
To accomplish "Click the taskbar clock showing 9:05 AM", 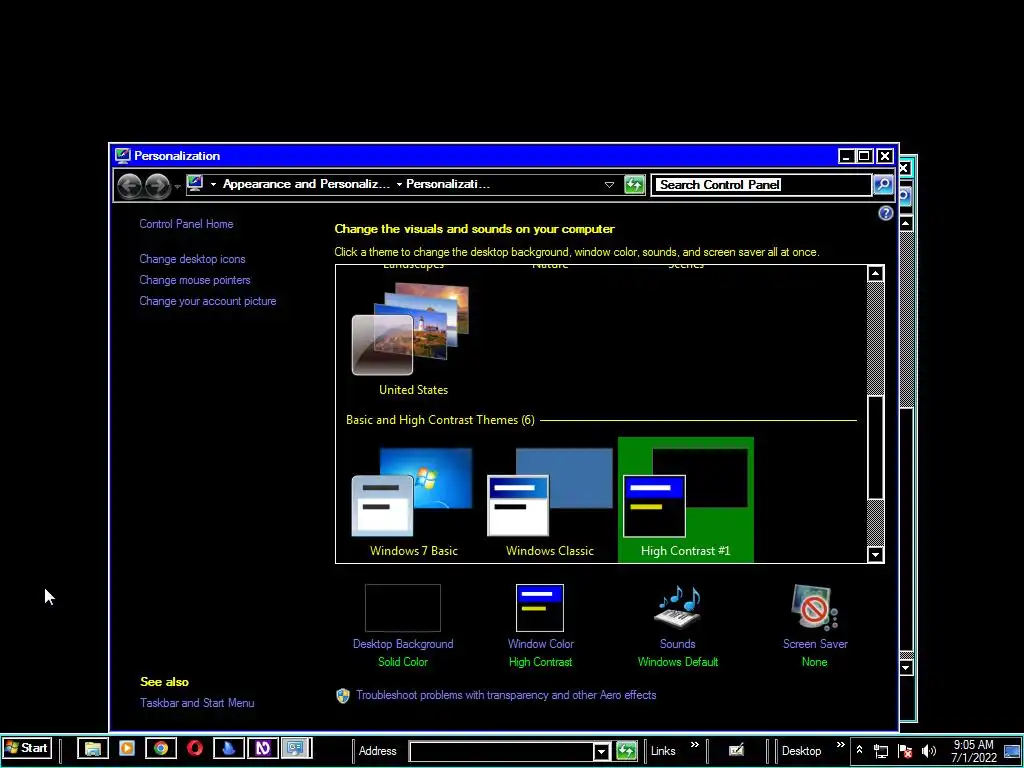I will click(973, 752).
